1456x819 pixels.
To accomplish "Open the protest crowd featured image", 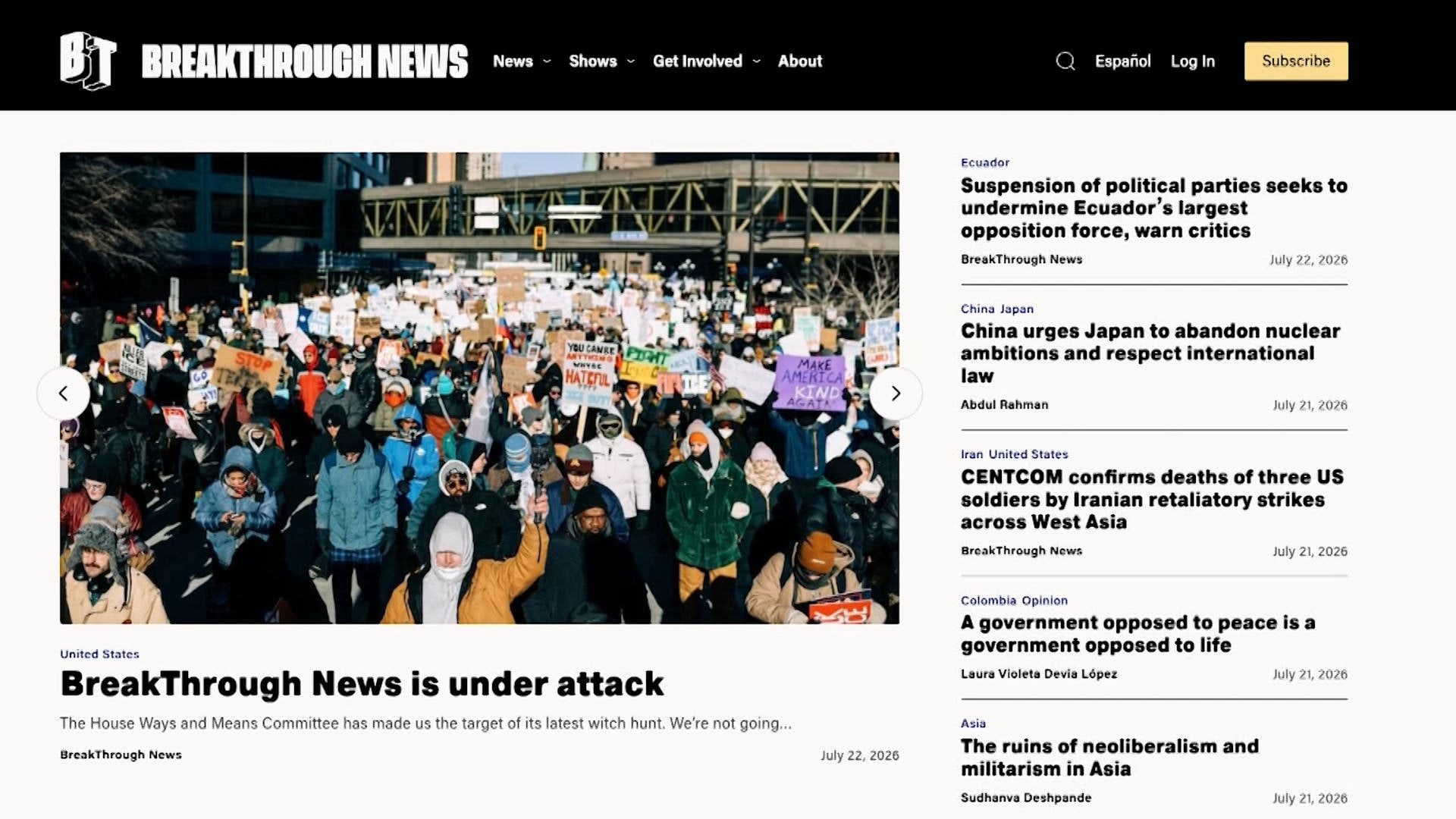I will (x=479, y=388).
